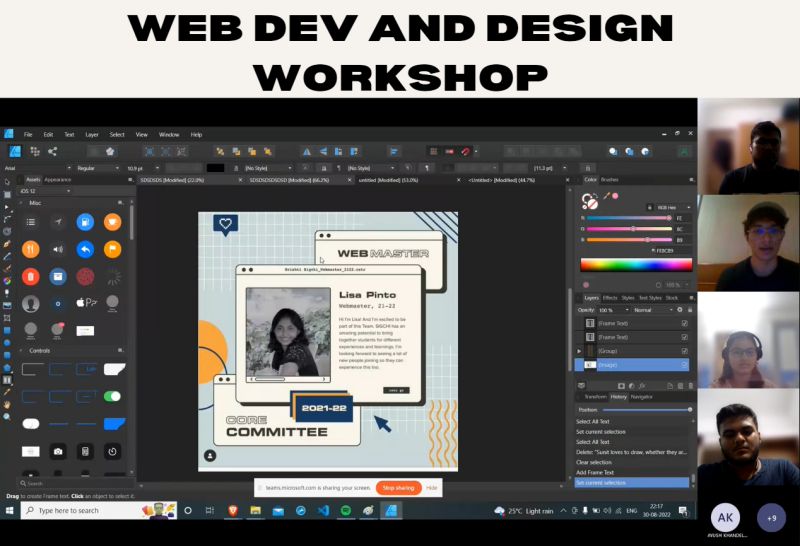
Task: Open Visual Studio Code from taskbar
Action: pos(323,510)
